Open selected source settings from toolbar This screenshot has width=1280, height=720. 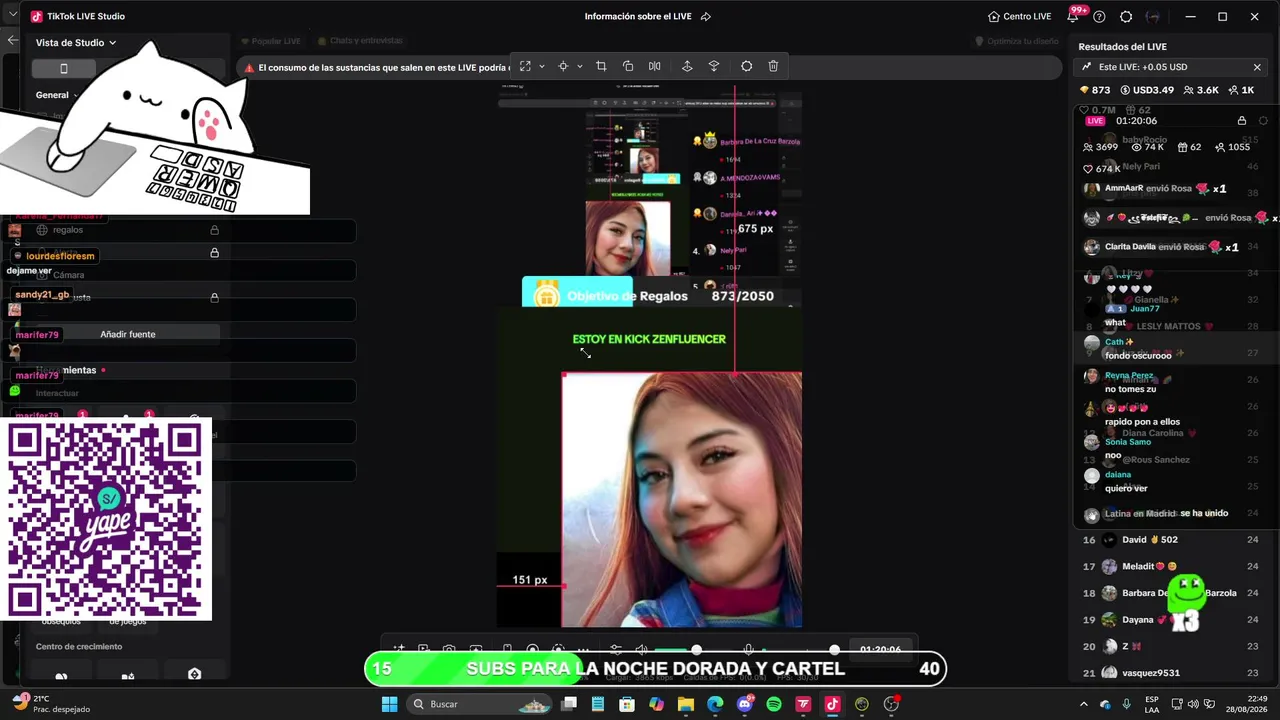(746, 66)
